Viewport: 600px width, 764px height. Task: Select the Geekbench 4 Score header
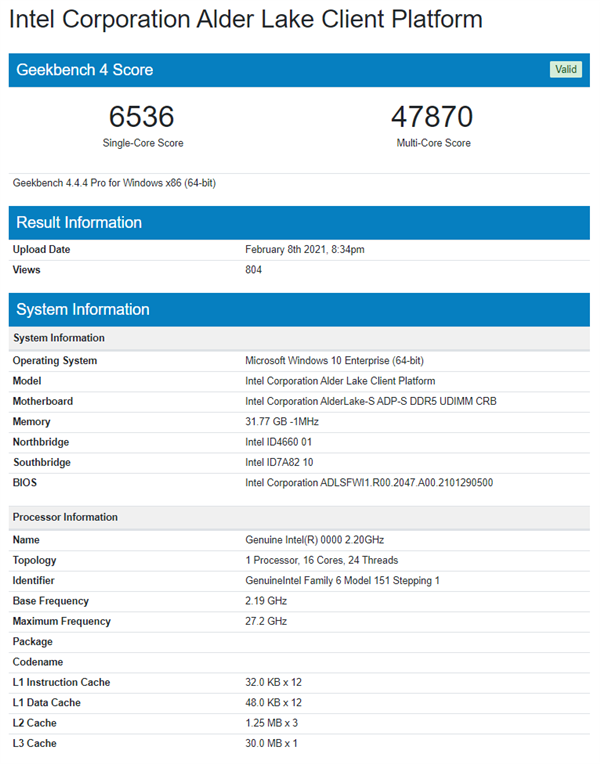click(x=85, y=70)
